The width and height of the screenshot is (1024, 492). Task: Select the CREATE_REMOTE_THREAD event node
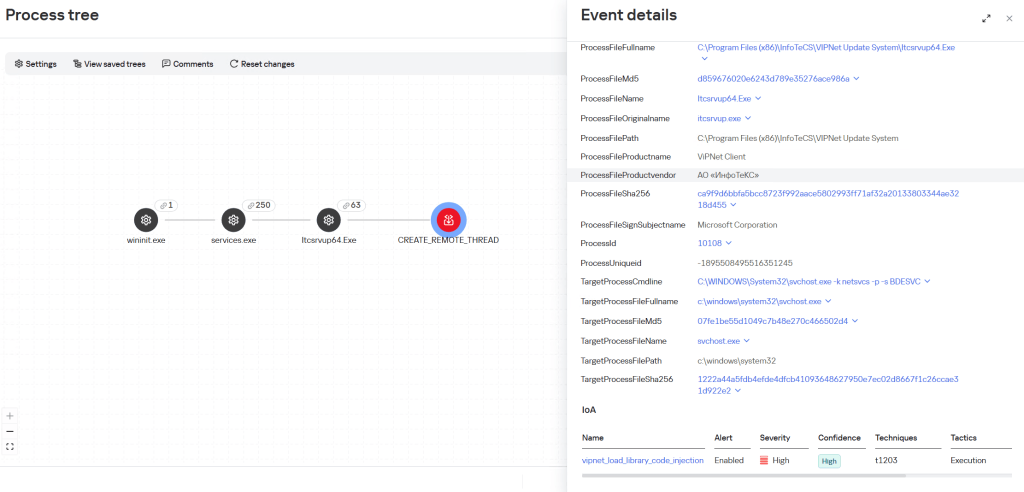449,221
